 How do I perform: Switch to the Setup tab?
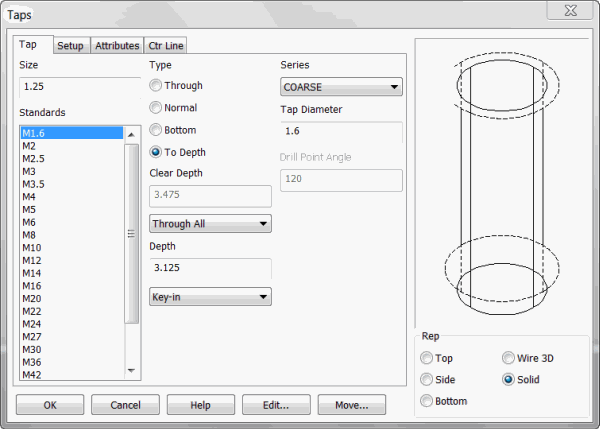(x=70, y=46)
